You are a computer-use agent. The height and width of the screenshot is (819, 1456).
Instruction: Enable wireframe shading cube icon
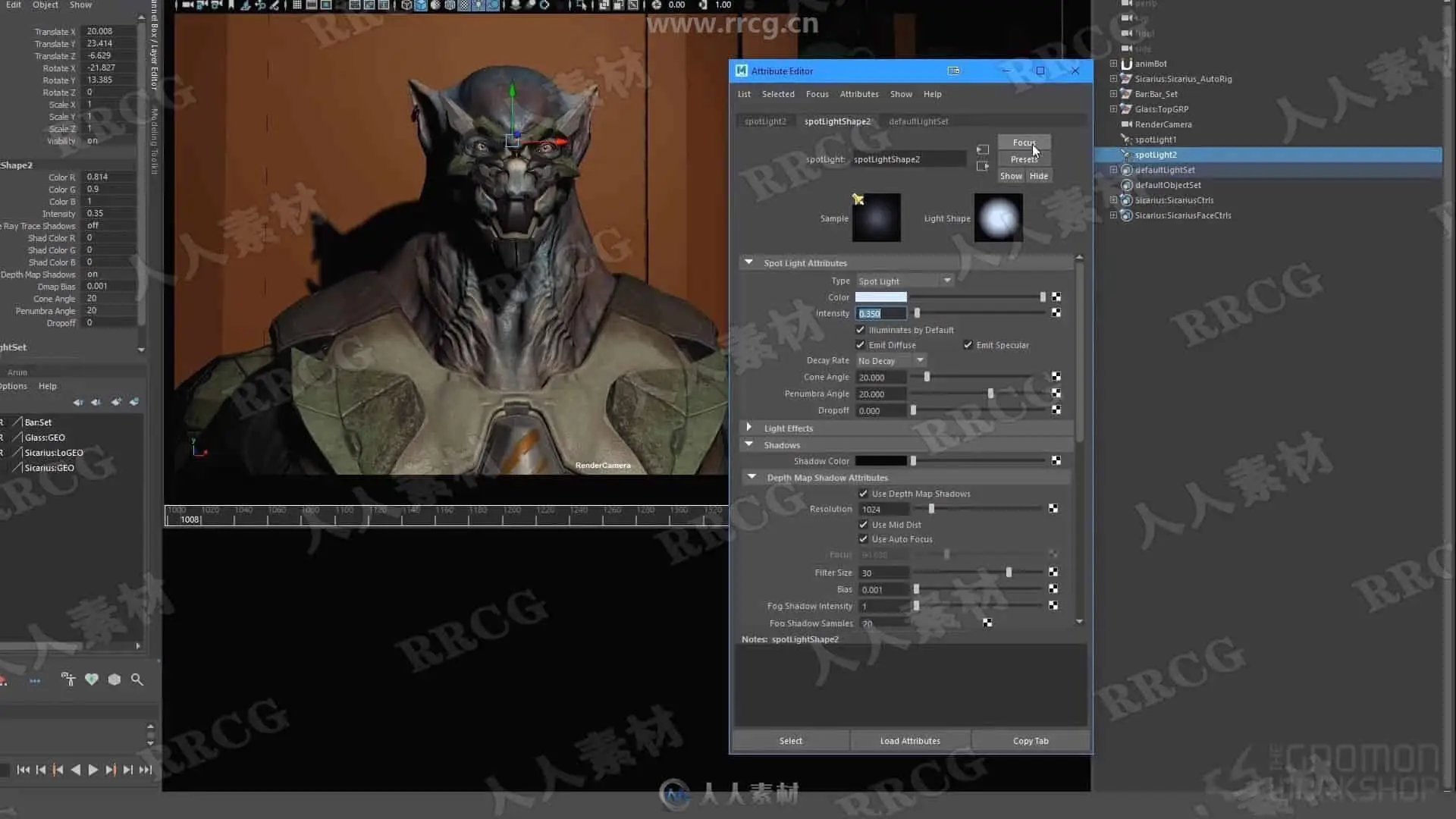point(406,5)
